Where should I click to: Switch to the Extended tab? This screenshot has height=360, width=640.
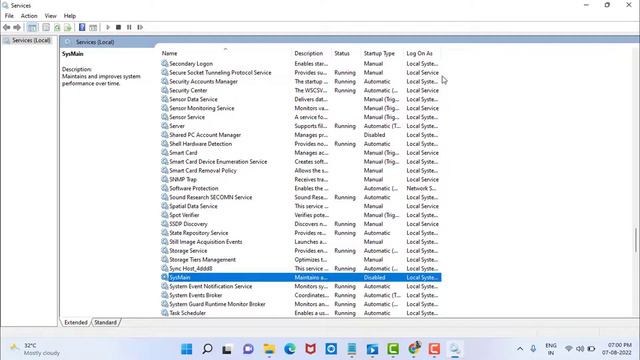[76, 322]
